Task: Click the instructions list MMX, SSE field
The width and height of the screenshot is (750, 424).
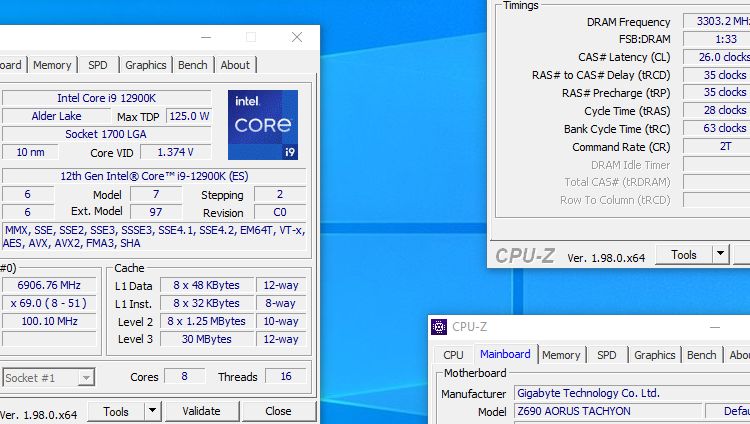Action: (154, 236)
